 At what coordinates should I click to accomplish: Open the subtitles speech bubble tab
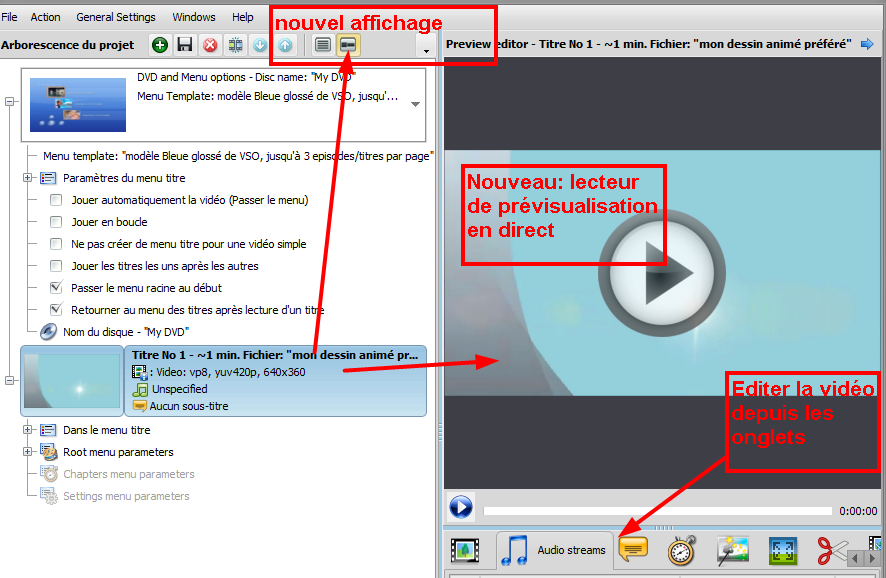click(x=633, y=549)
